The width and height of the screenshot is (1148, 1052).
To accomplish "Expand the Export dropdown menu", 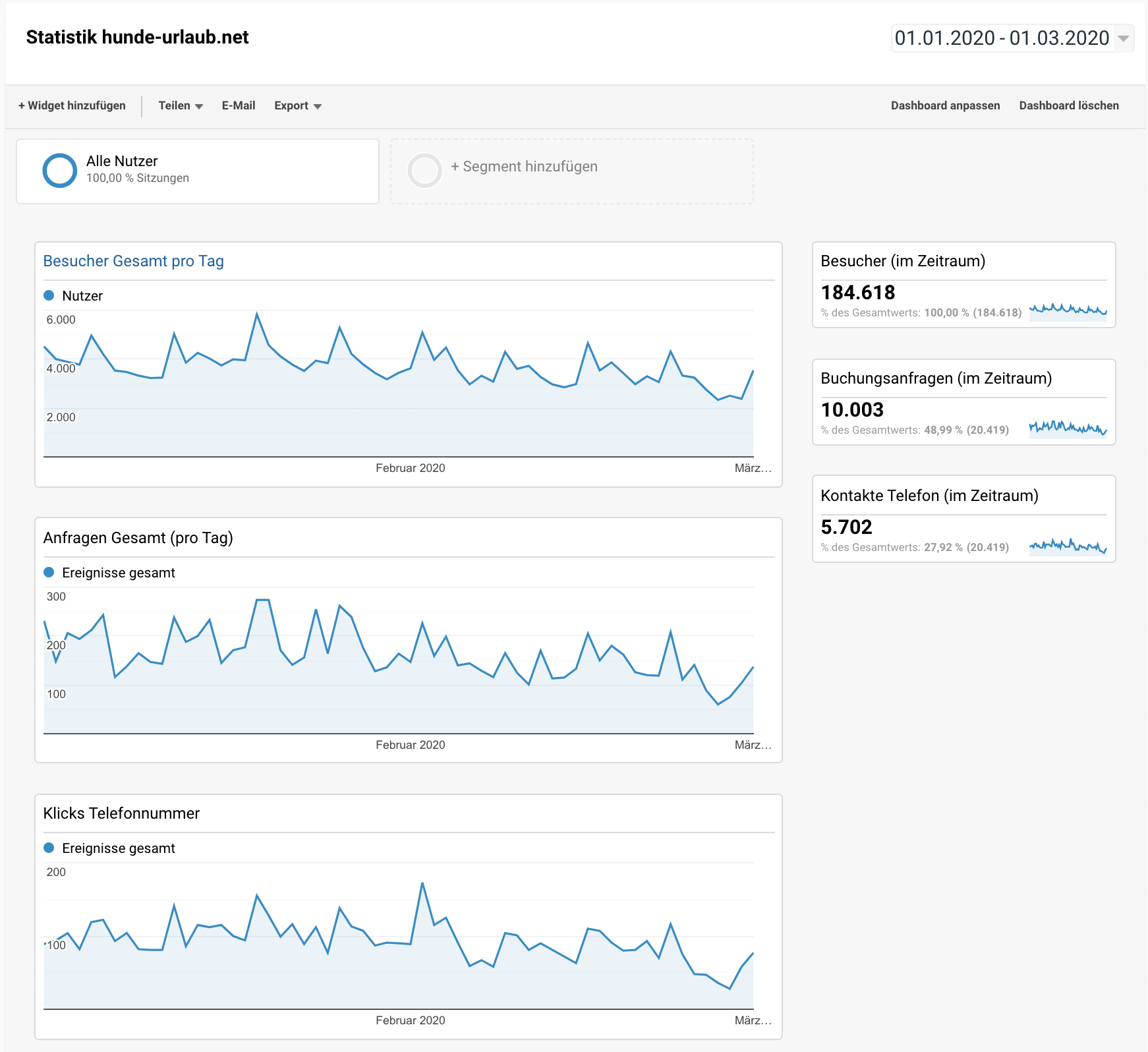I will pyautogui.click(x=298, y=105).
